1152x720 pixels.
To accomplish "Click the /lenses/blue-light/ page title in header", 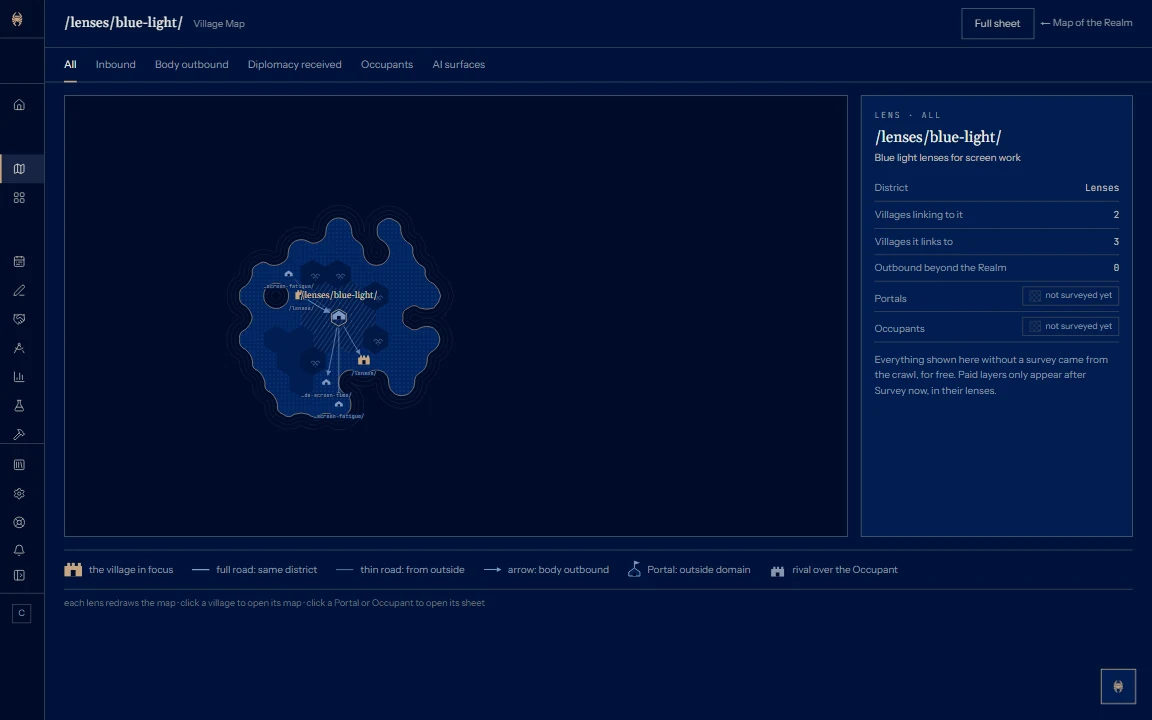I will 123,23.
